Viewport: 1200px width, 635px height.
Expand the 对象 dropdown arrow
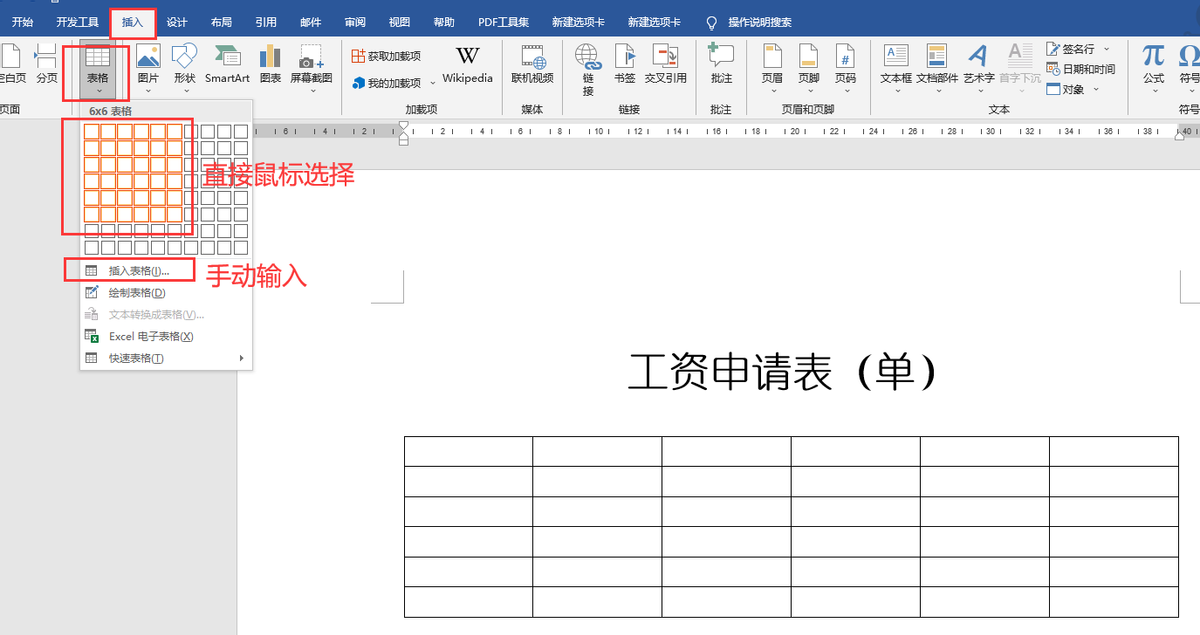coord(1096,89)
